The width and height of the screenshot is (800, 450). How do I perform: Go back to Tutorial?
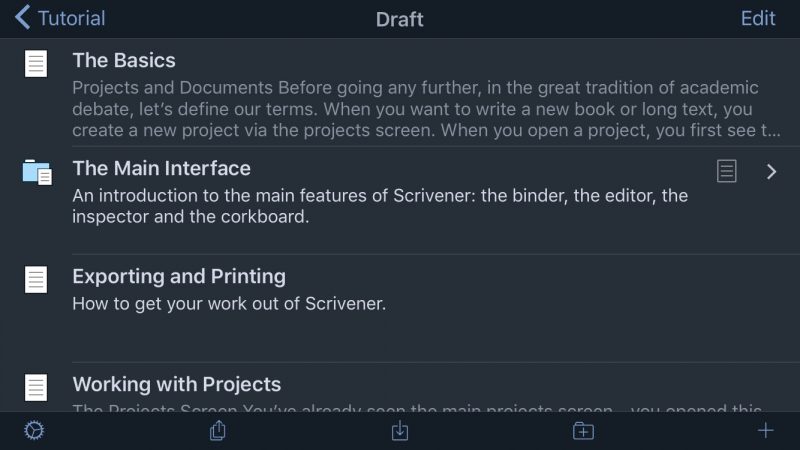point(60,18)
